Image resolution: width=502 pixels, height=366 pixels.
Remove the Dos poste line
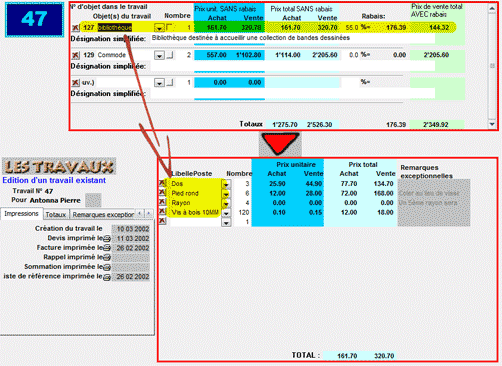pyautogui.click(x=162, y=183)
